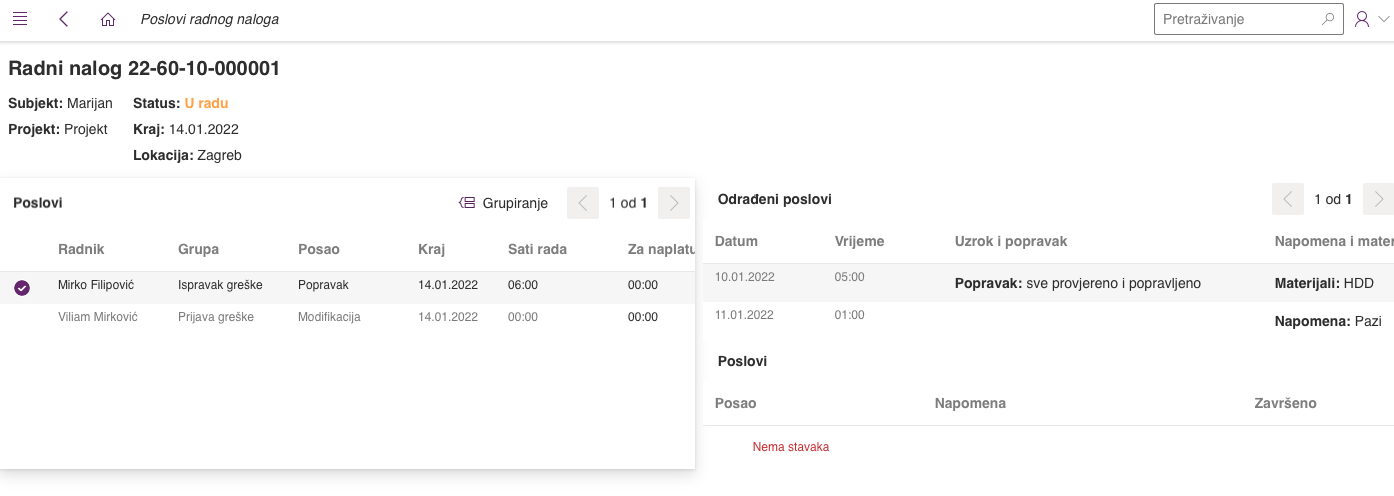This screenshot has height=496, width=1394.
Task: Sort by the Radnik column header
Action: coord(81,249)
